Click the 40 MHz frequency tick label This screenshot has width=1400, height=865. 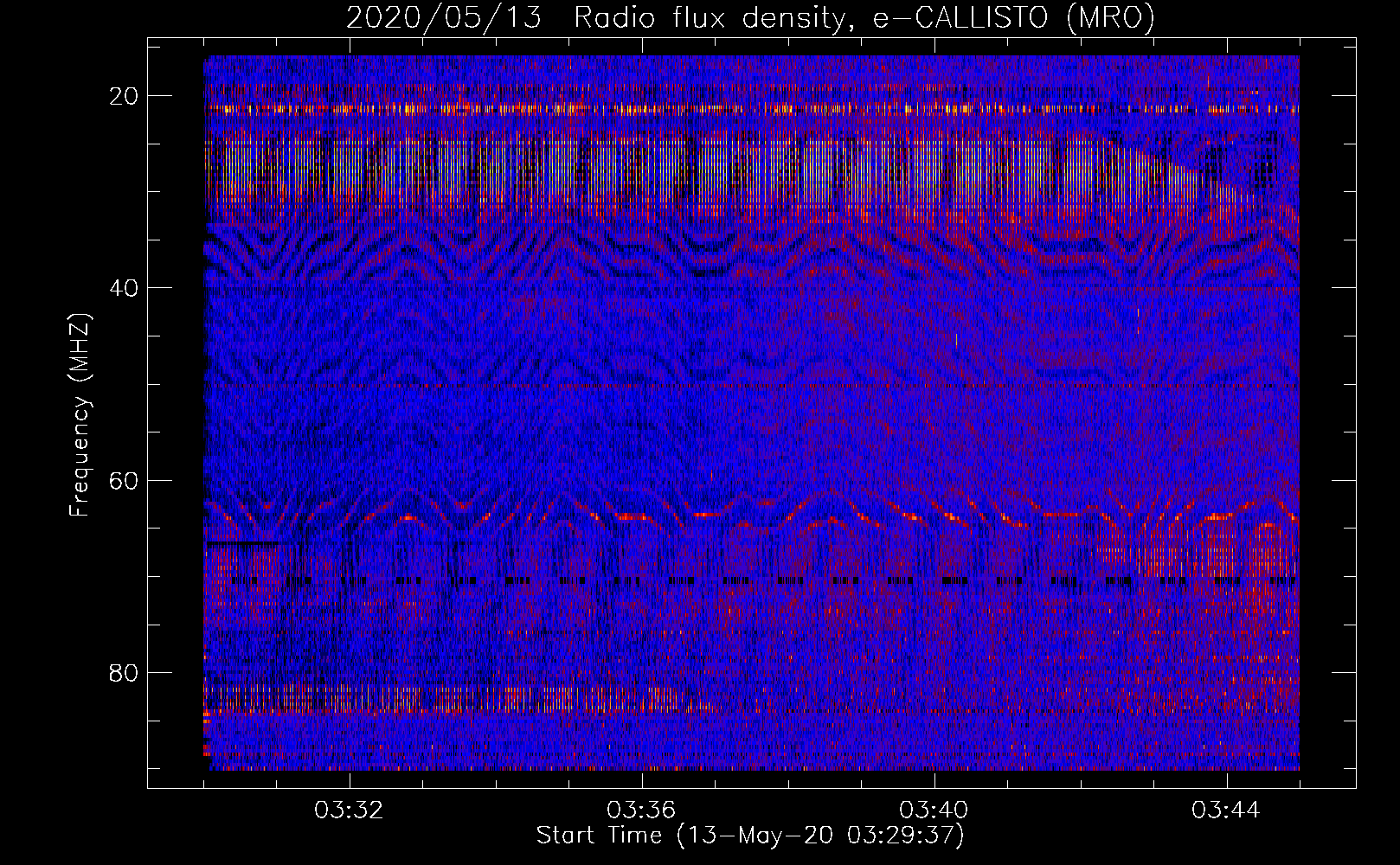tap(125, 288)
